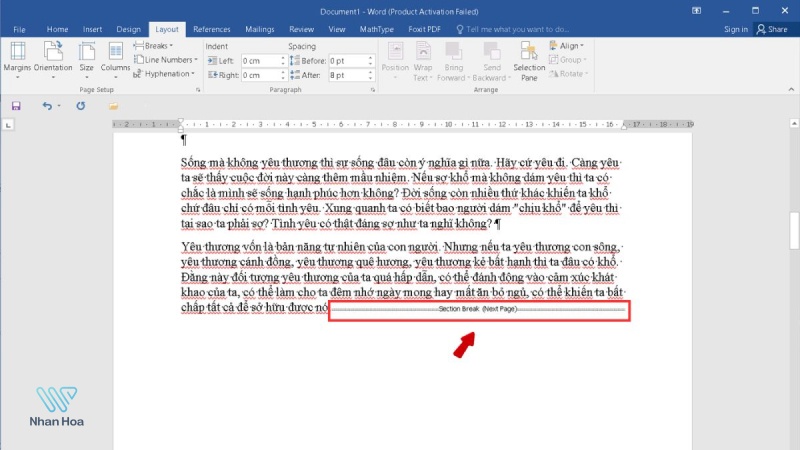Open the Group dropdown

pyautogui.click(x=568, y=60)
